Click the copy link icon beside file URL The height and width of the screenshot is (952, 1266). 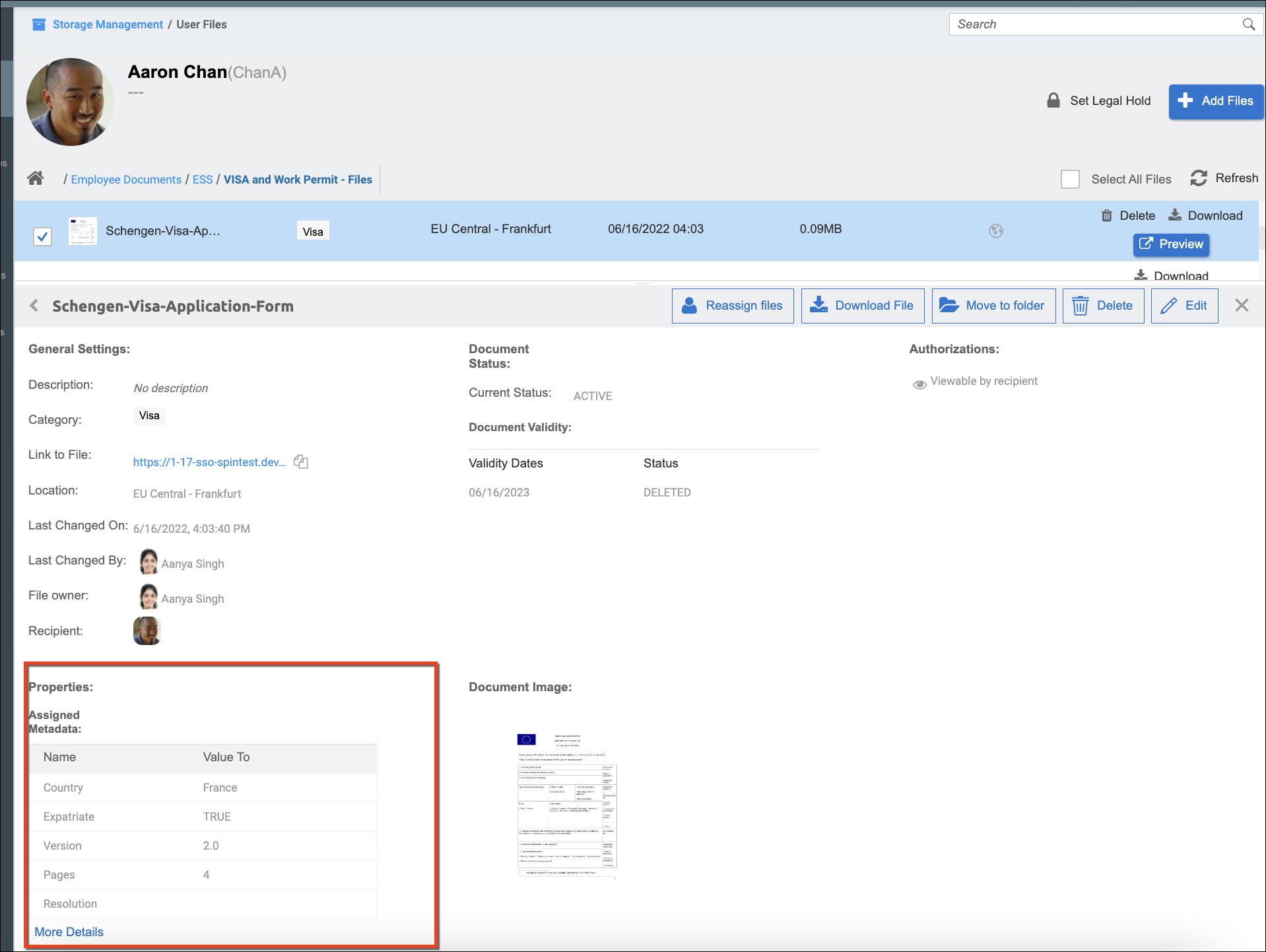(x=301, y=462)
